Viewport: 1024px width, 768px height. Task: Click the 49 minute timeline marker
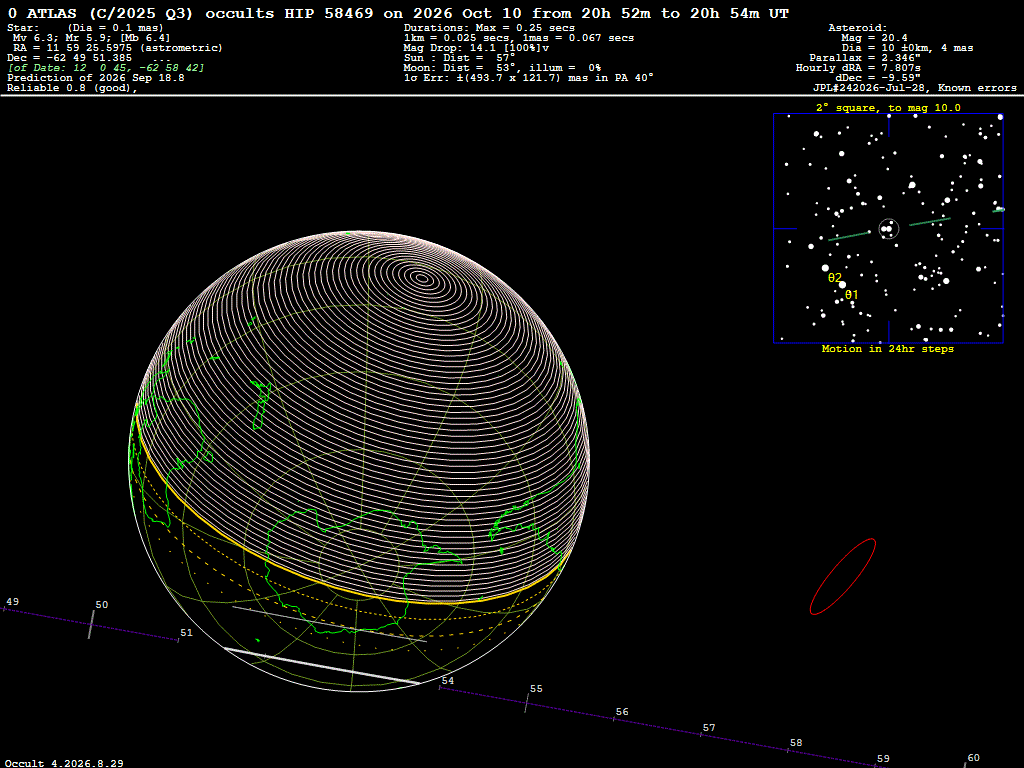(x=12, y=602)
